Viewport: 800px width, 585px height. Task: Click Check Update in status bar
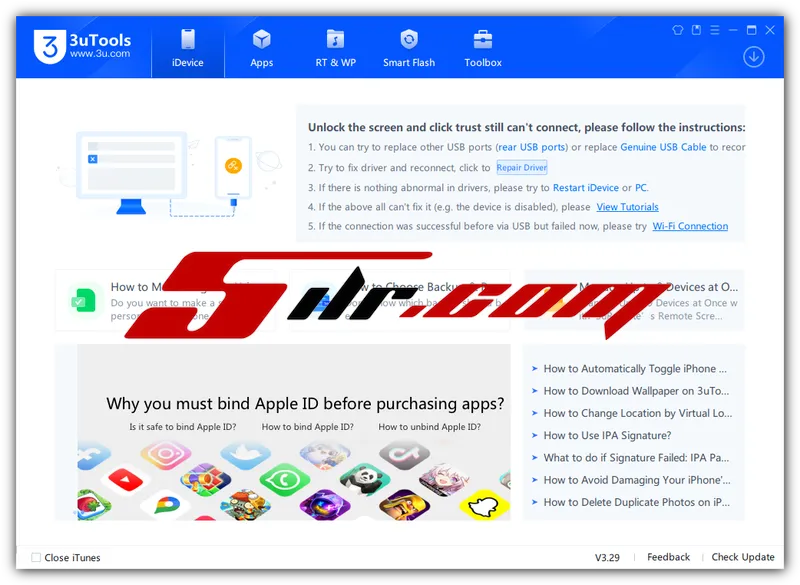tap(743, 557)
